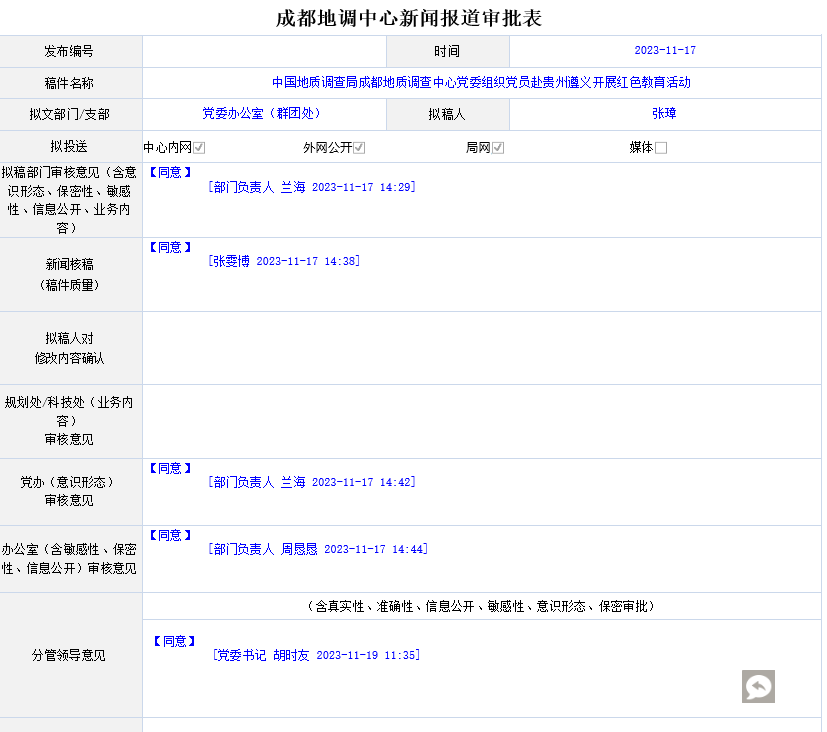Toggle the 中心内网 checkbox
The image size is (827, 732).
pyautogui.click(x=199, y=148)
